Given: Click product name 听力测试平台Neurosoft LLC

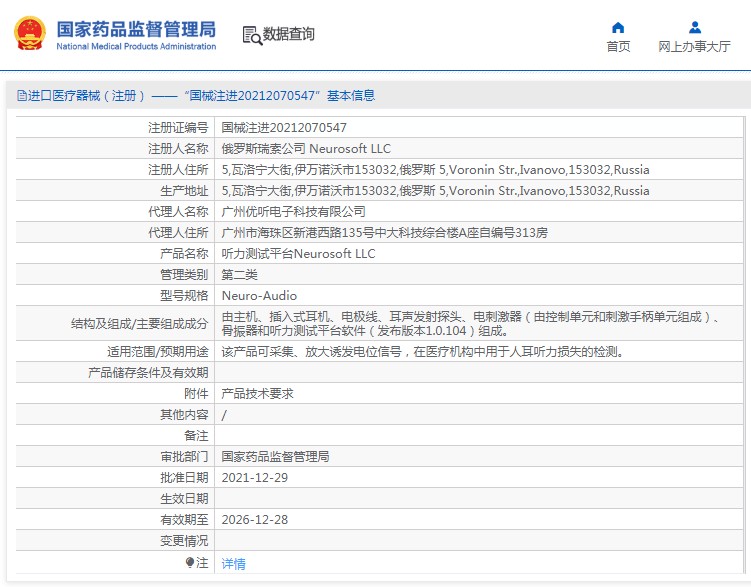Looking at the screenshot, I should click(x=298, y=254).
